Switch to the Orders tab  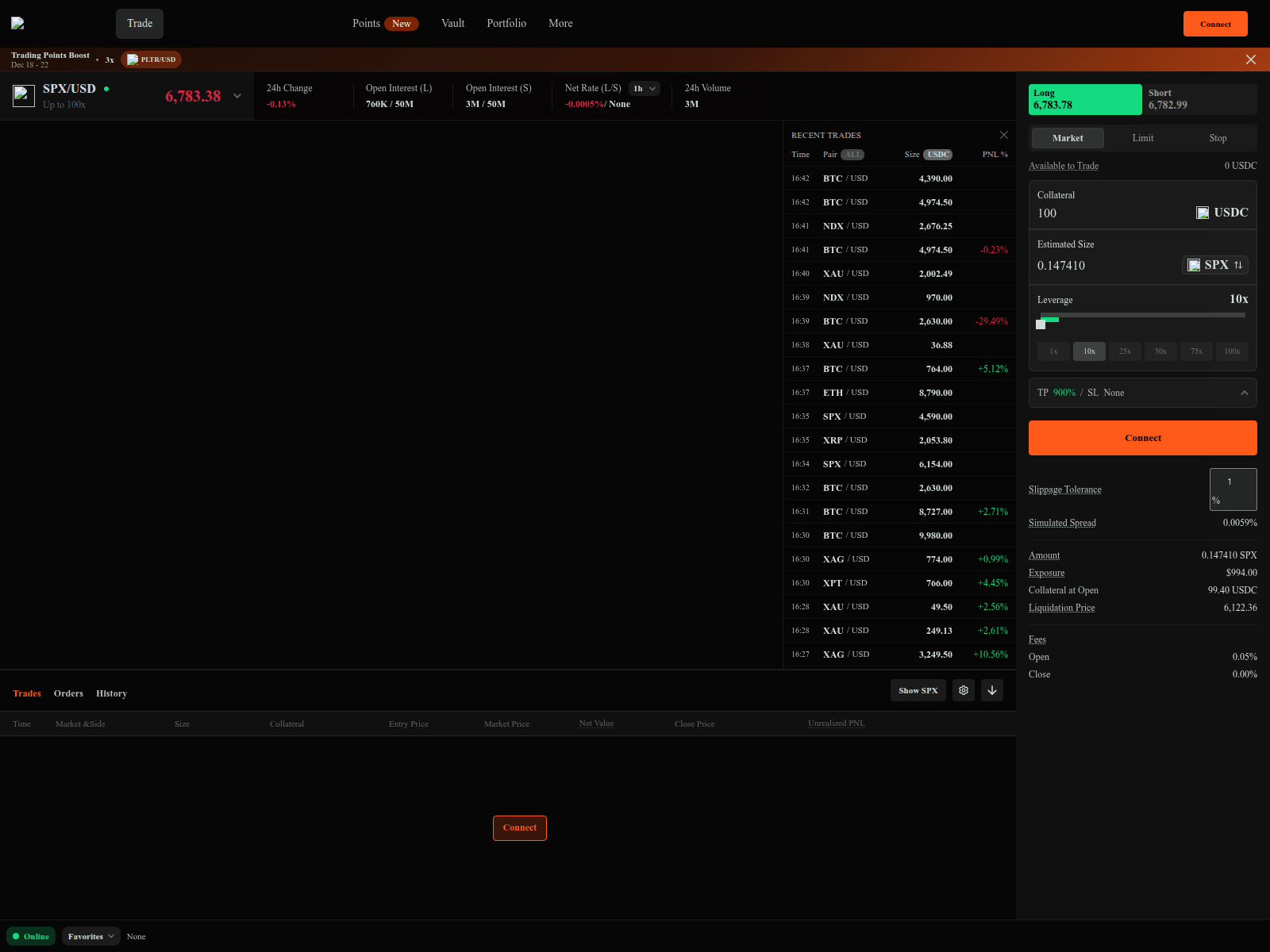pos(68,693)
